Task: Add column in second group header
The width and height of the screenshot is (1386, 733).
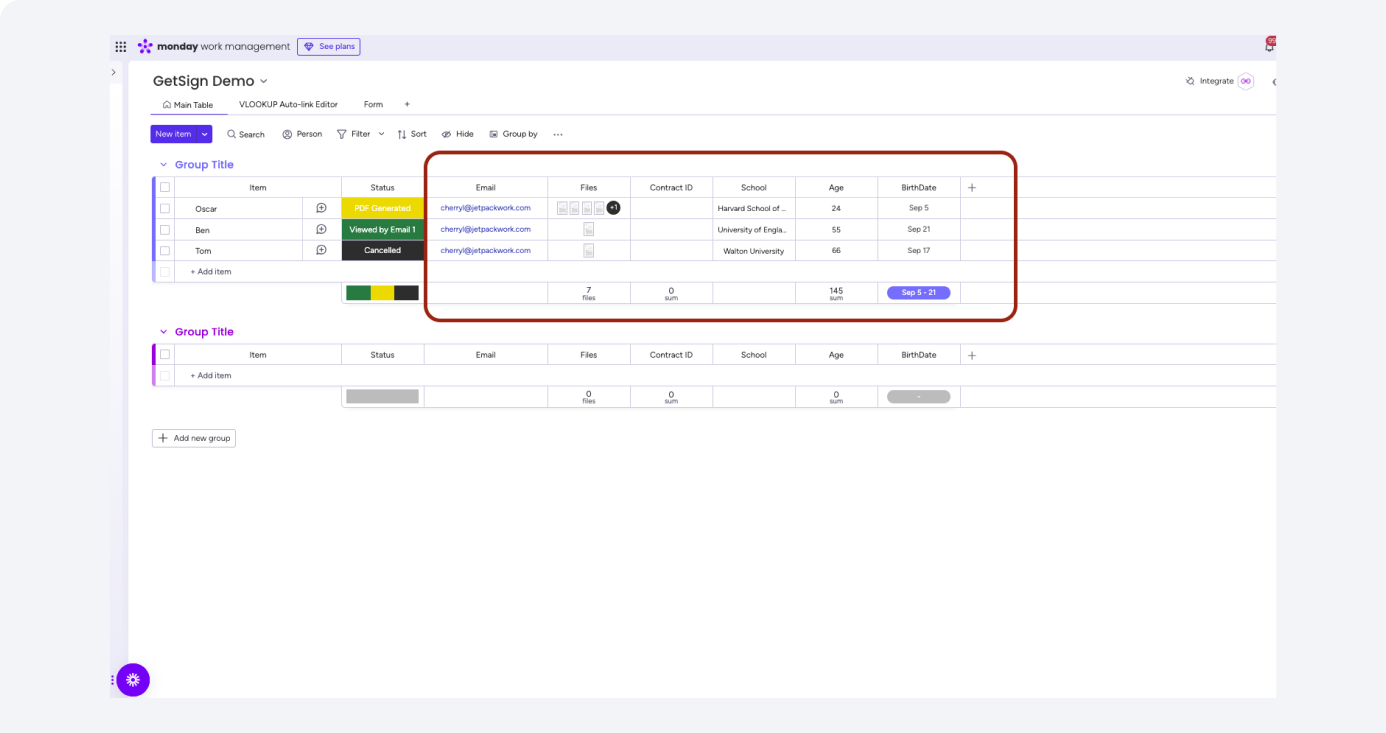Action: pyautogui.click(x=972, y=355)
